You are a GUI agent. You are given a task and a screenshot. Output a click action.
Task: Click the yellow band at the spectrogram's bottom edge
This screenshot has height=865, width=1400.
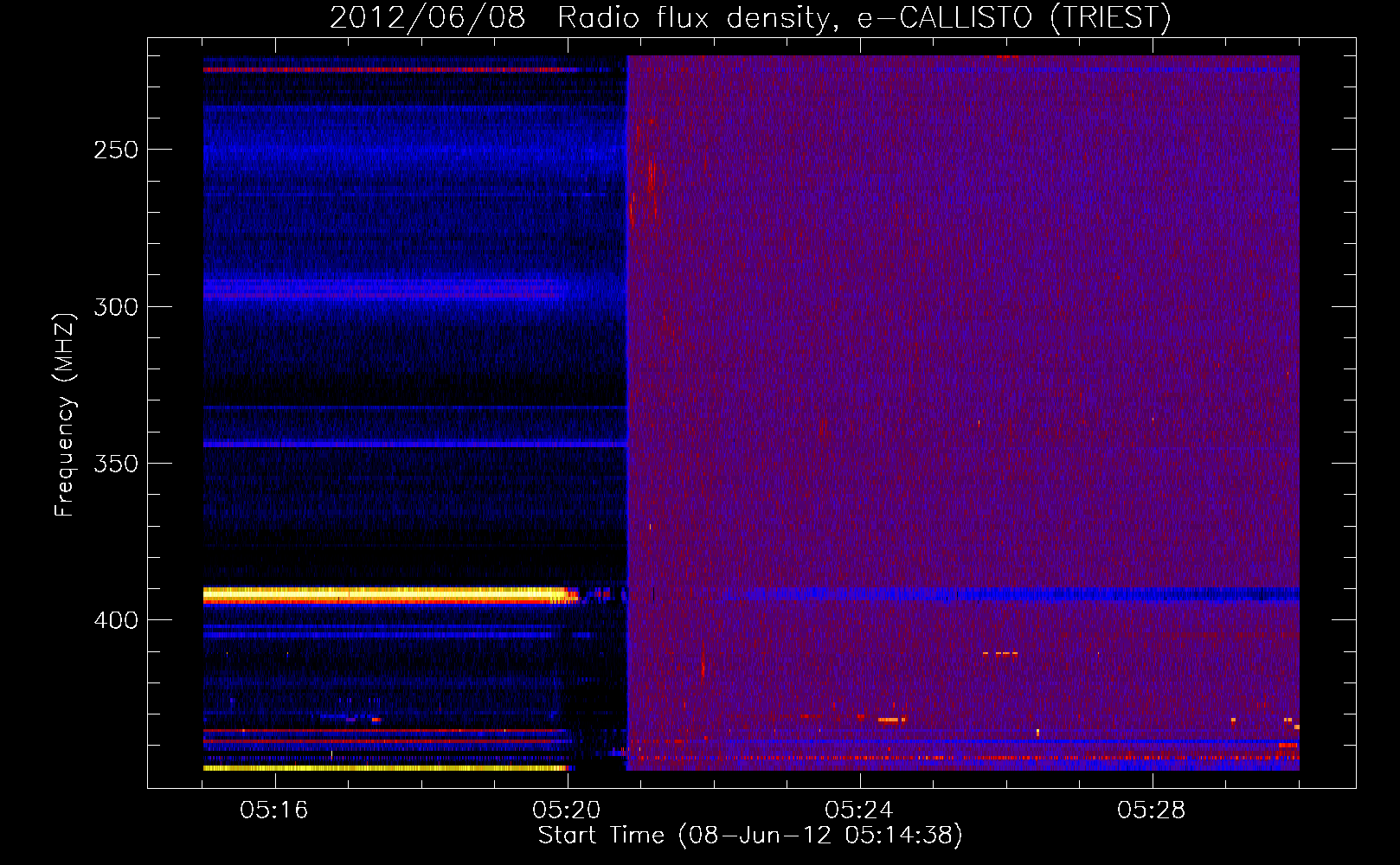click(385, 767)
